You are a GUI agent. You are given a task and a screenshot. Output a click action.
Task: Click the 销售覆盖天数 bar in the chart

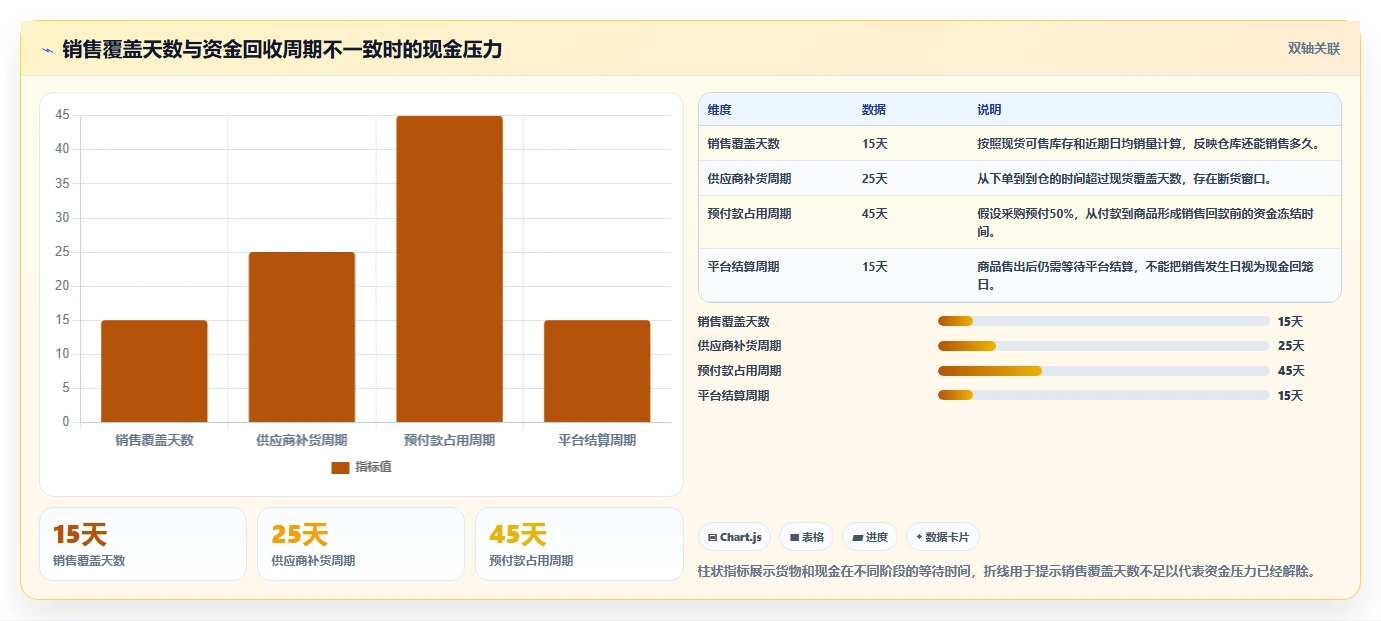154,371
